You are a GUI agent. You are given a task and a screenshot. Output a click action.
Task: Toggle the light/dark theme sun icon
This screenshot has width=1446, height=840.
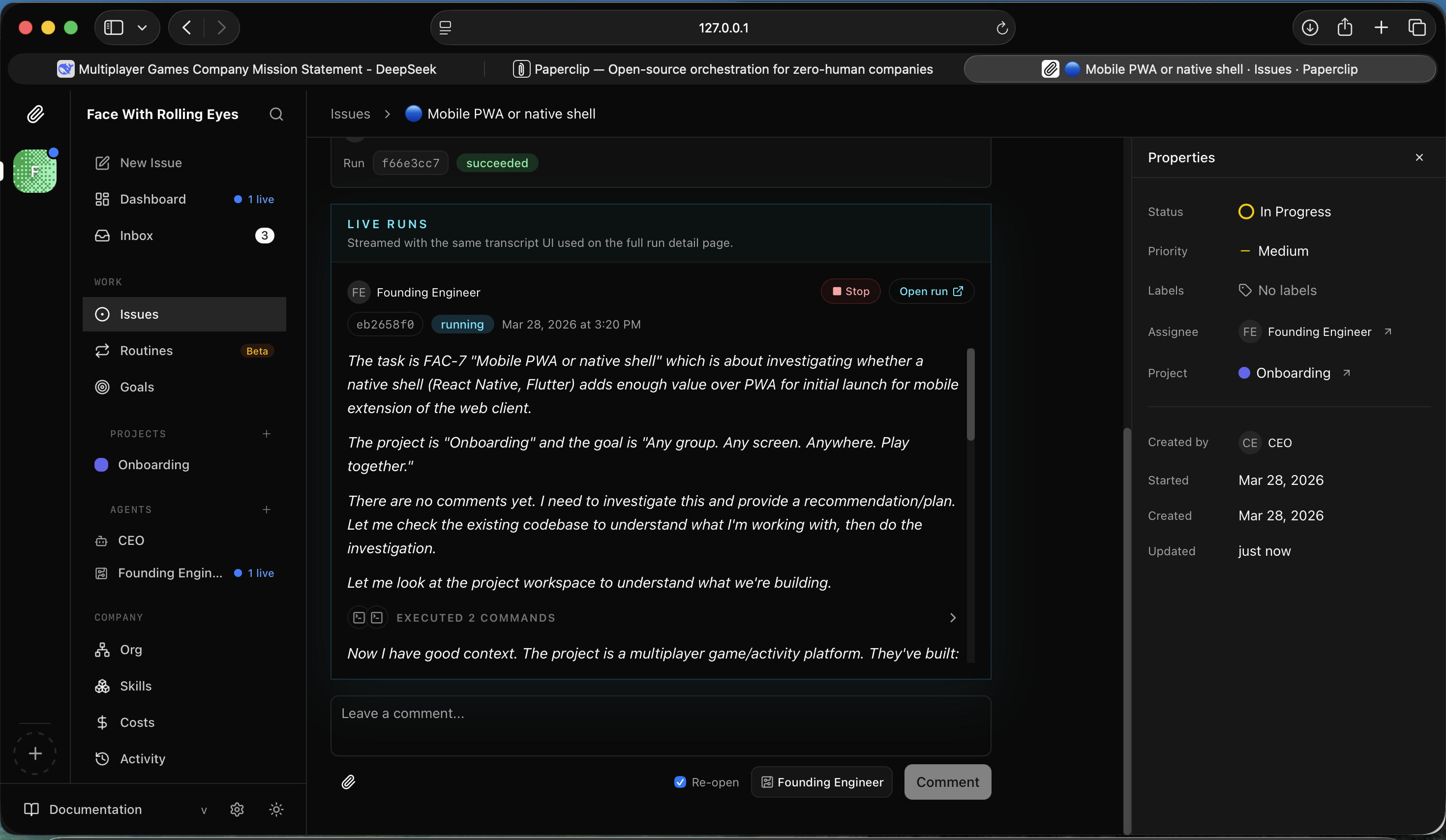[x=276, y=809]
